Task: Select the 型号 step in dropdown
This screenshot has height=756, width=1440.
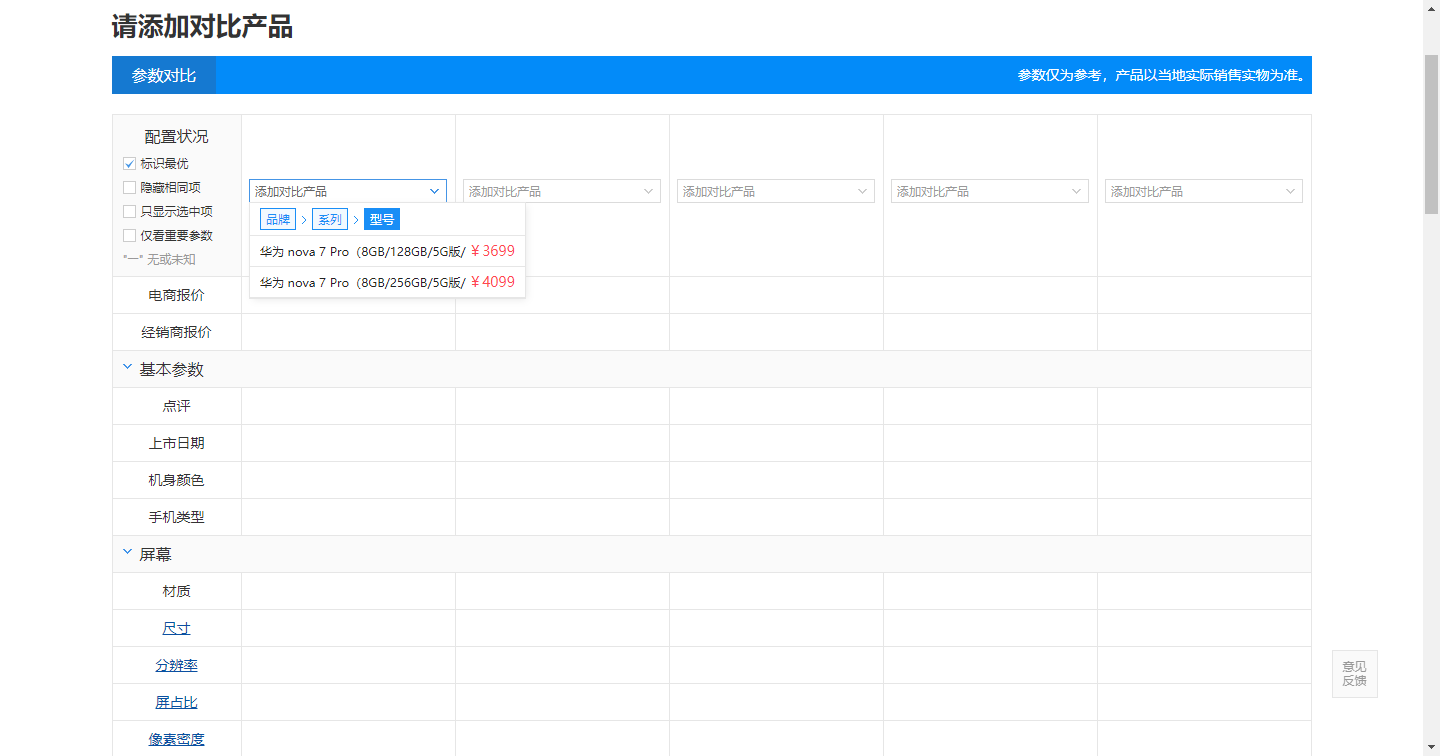Action: pos(382,219)
